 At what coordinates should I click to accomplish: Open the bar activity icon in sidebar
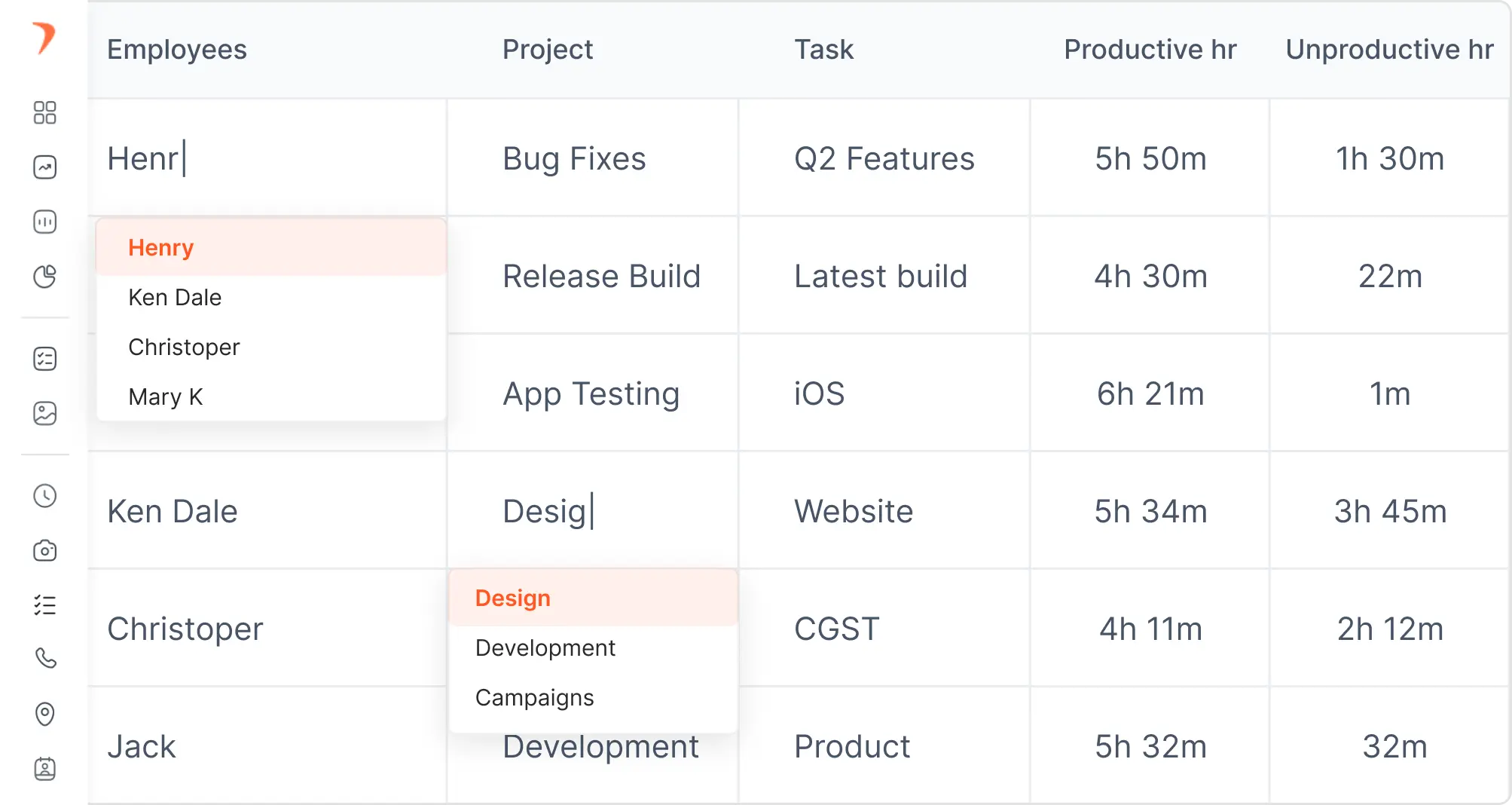pyautogui.click(x=45, y=222)
